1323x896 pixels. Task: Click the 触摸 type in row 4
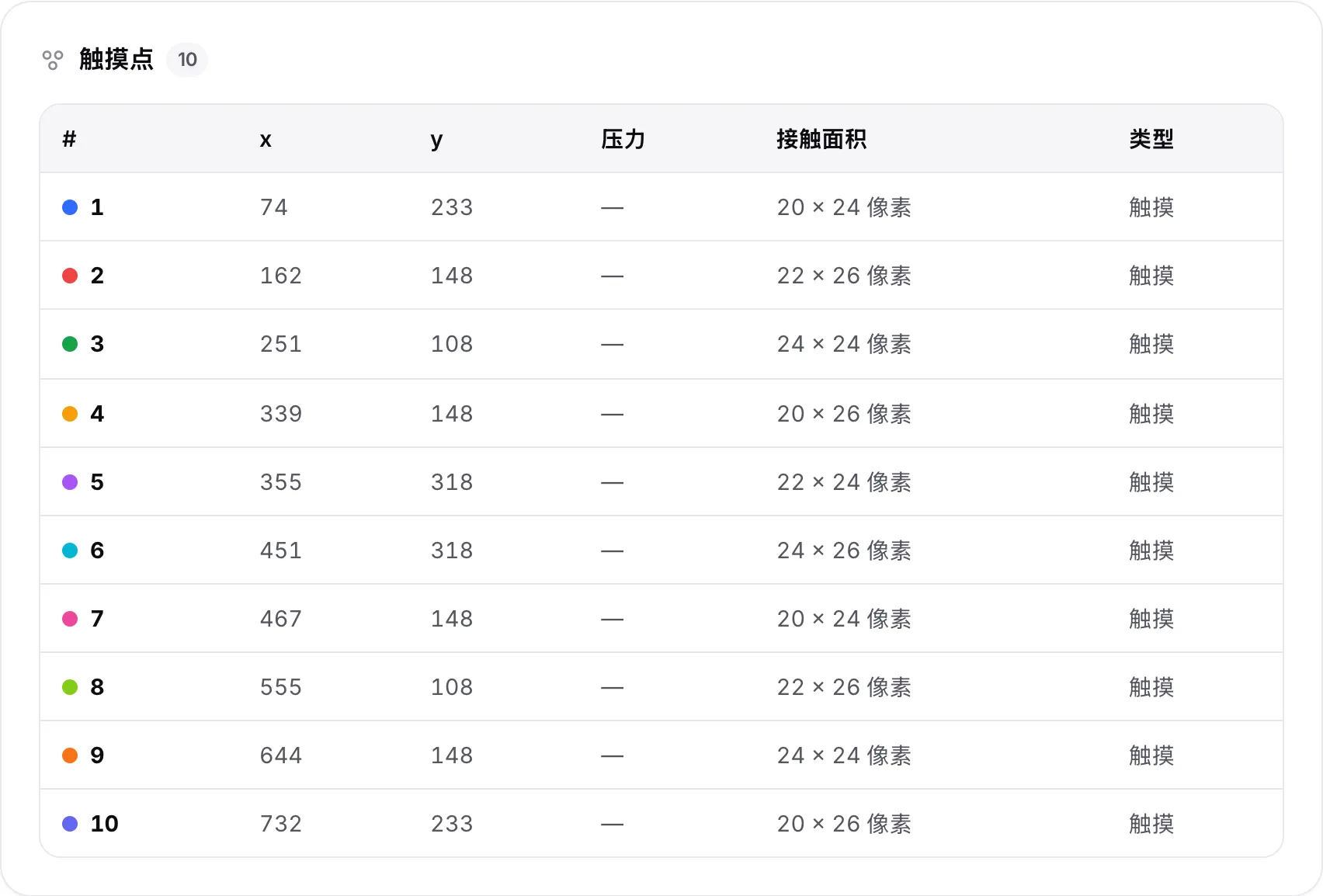tap(1151, 414)
